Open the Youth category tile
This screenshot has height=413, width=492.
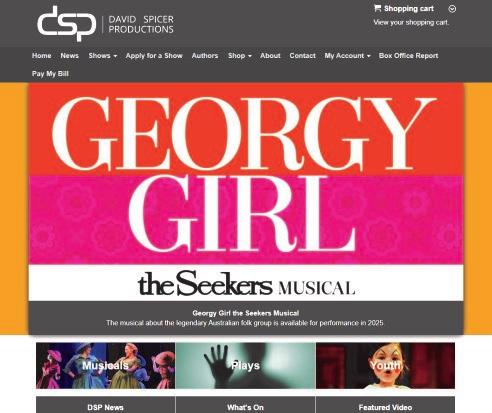(x=385, y=366)
